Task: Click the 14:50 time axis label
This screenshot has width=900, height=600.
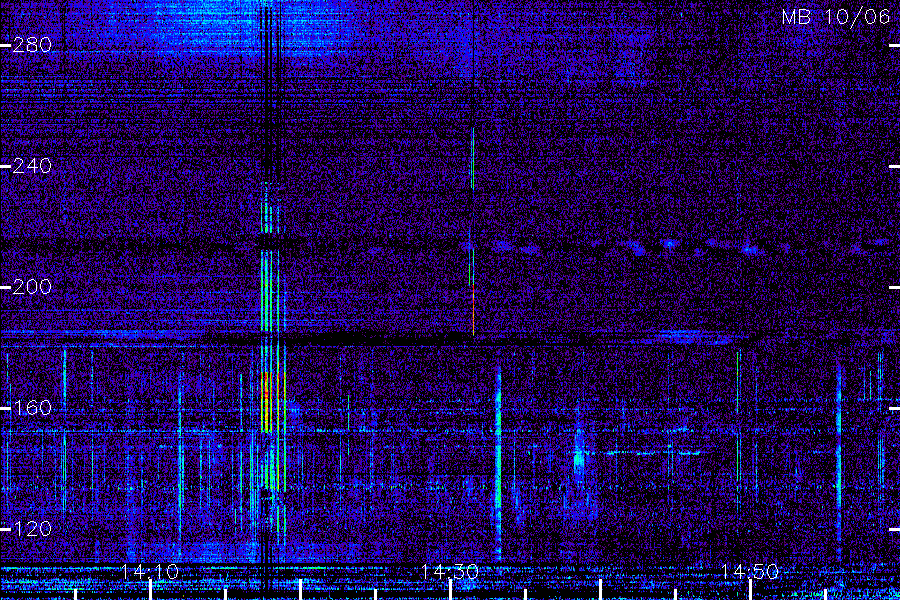Action: [x=750, y=571]
